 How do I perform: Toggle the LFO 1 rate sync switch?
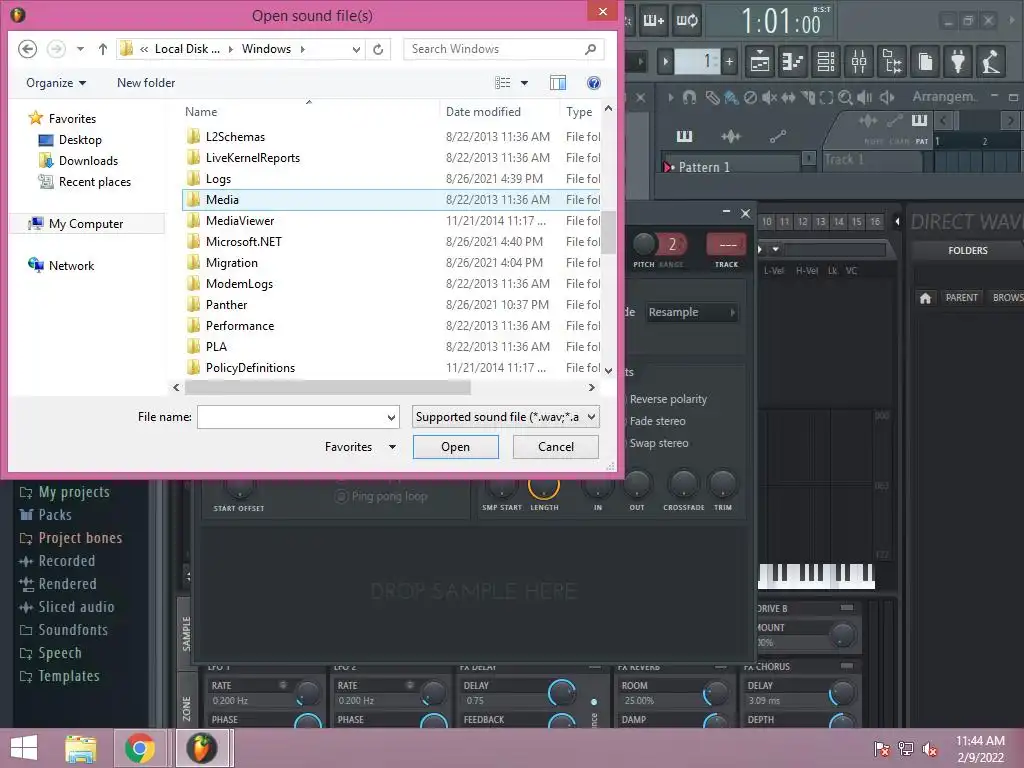point(283,686)
